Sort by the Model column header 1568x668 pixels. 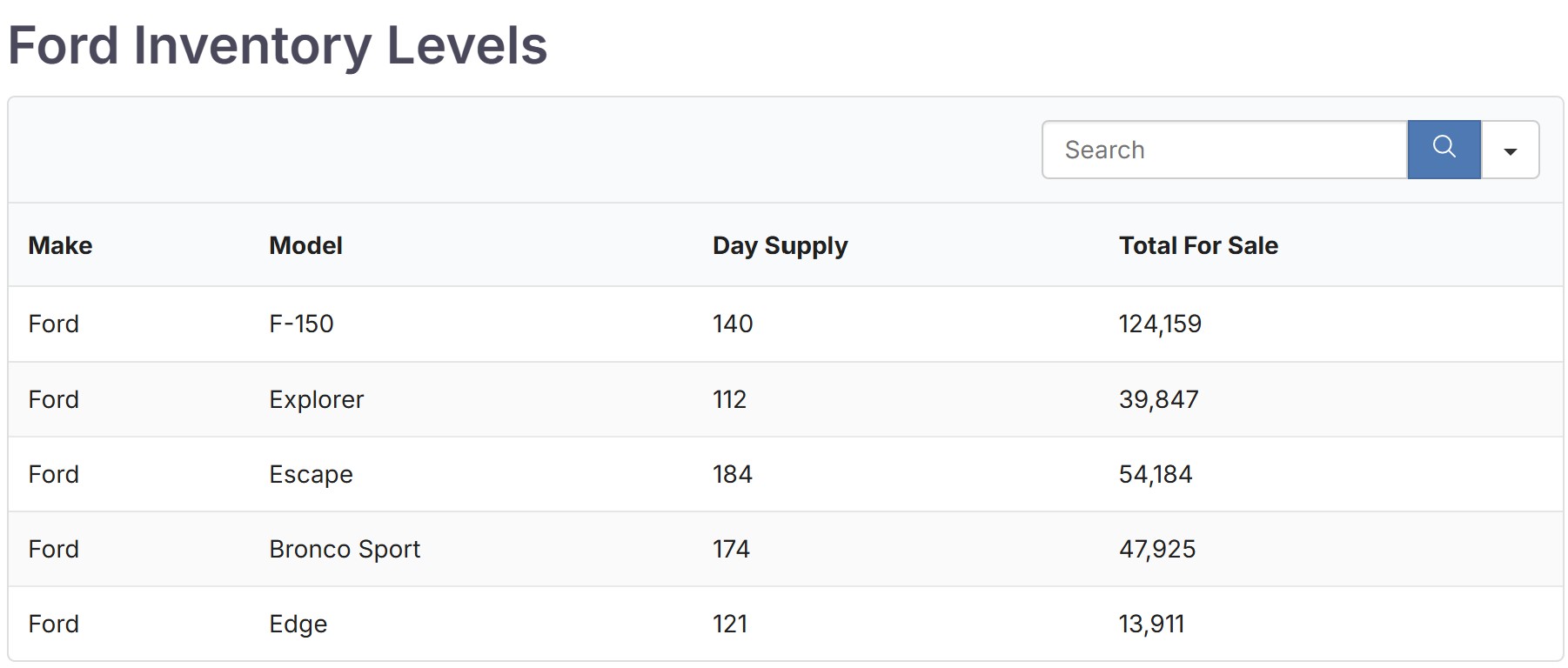coord(305,246)
